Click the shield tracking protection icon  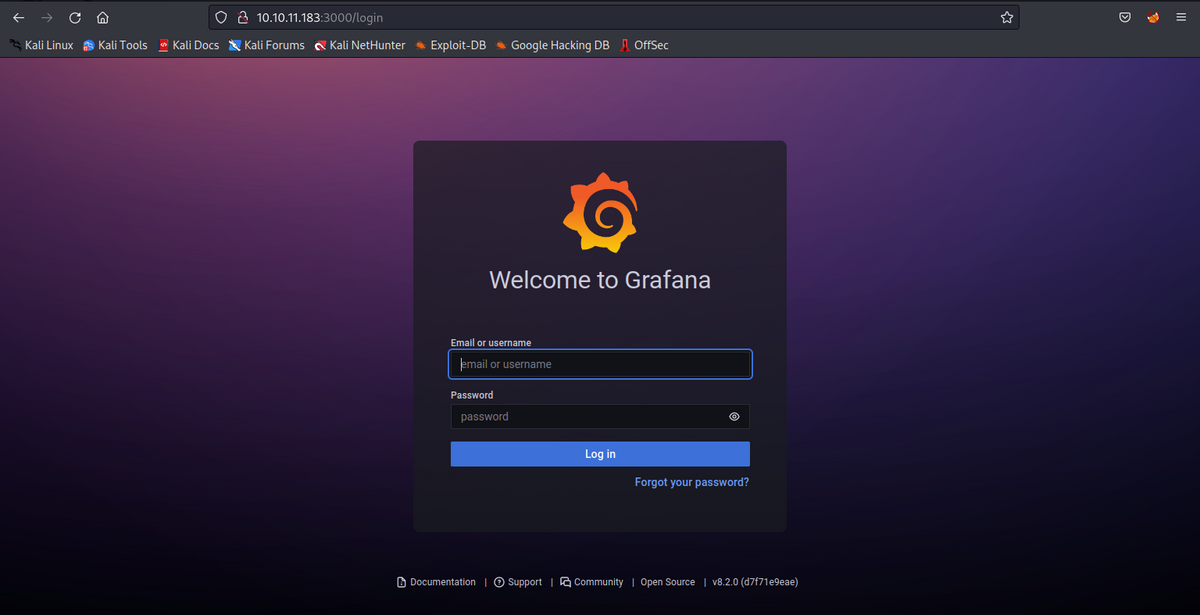[222, 18]
